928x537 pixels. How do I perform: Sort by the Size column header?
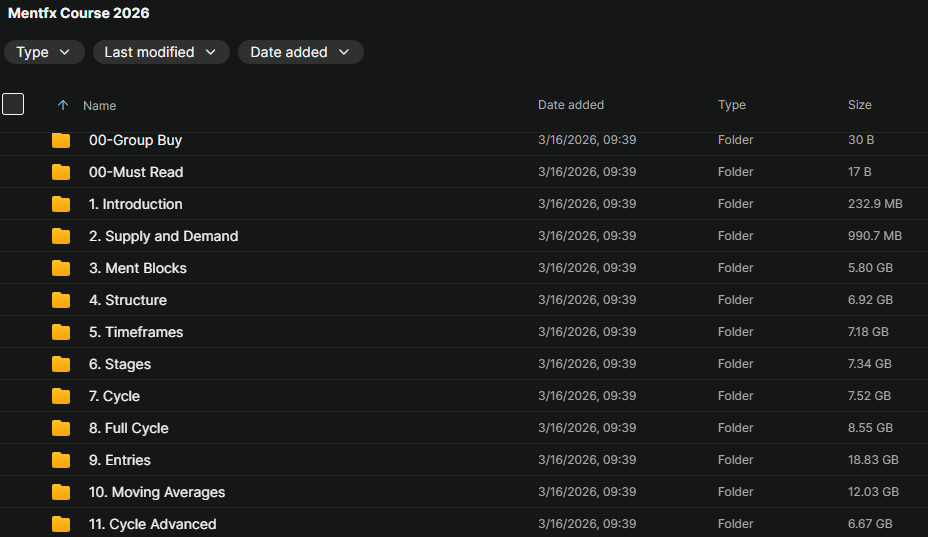click(859, 105)
